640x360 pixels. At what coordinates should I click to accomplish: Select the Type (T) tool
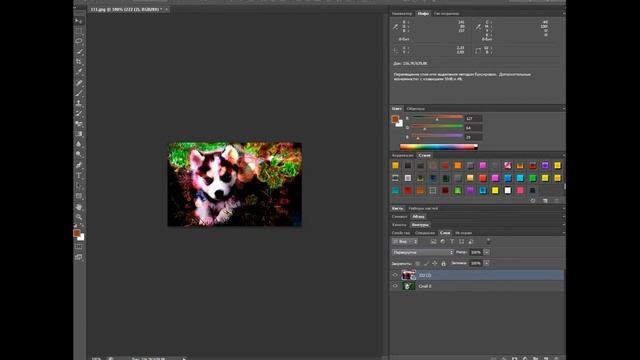click(x=79, y=176)
